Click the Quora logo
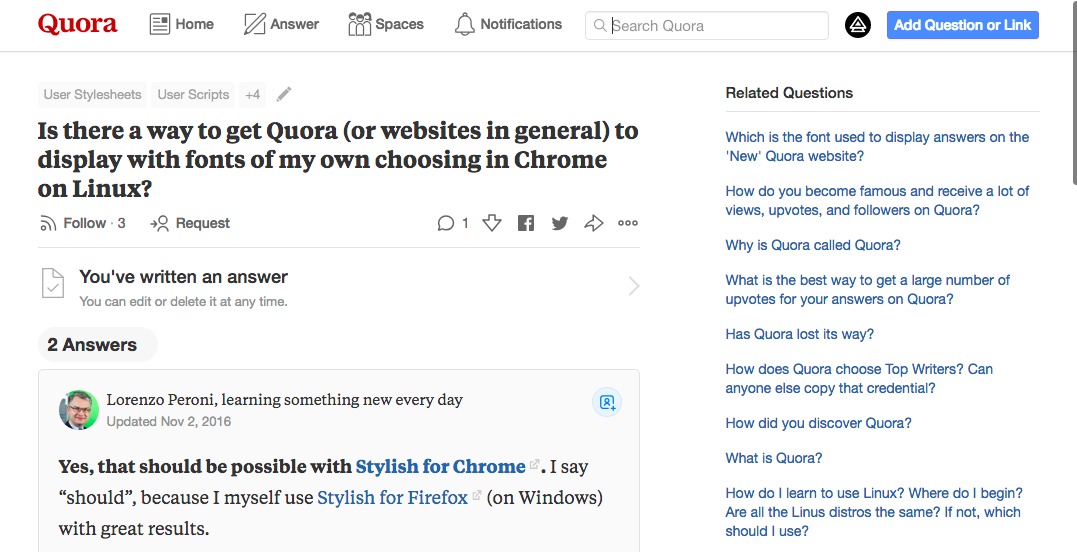 [x=77, y=24]
